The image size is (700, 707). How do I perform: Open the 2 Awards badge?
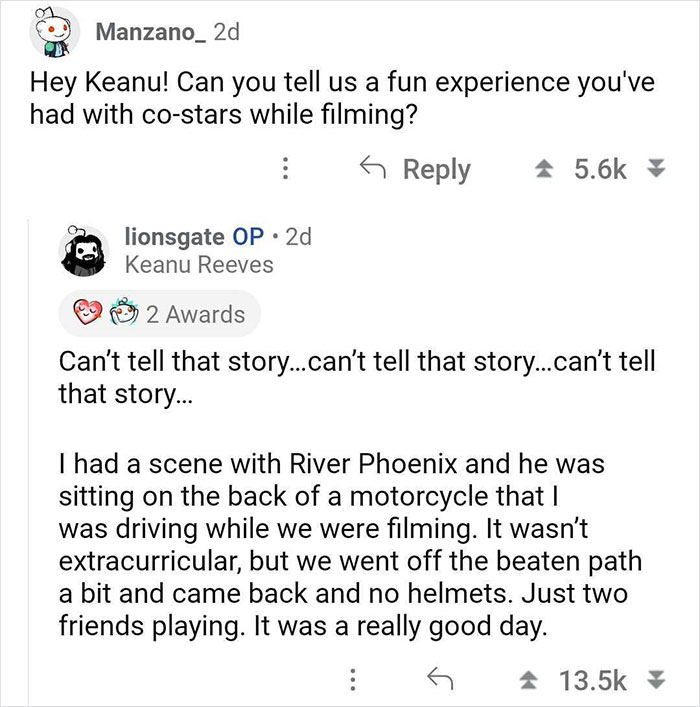tap(160, 314)
